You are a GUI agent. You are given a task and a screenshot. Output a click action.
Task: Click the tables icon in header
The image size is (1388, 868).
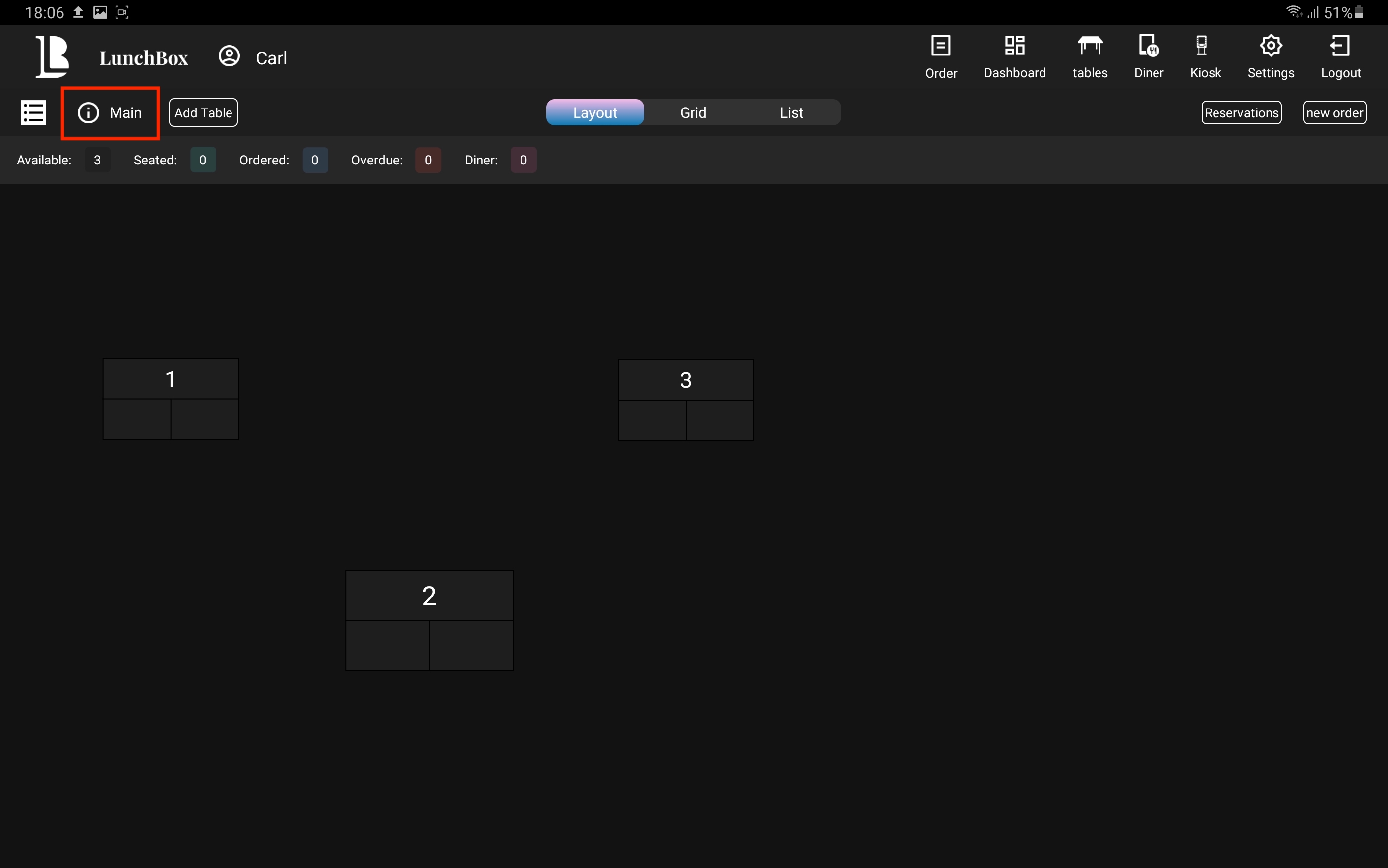(1090, 47)
